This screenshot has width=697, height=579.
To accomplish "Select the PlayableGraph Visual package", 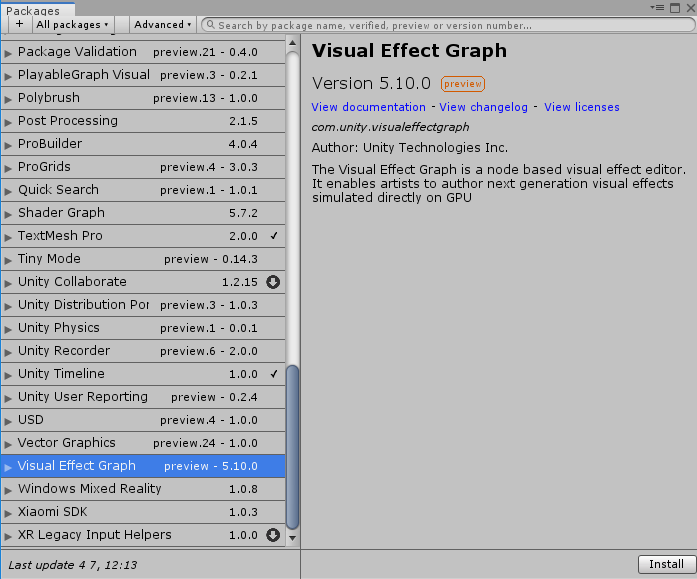I will coord(143,75).
